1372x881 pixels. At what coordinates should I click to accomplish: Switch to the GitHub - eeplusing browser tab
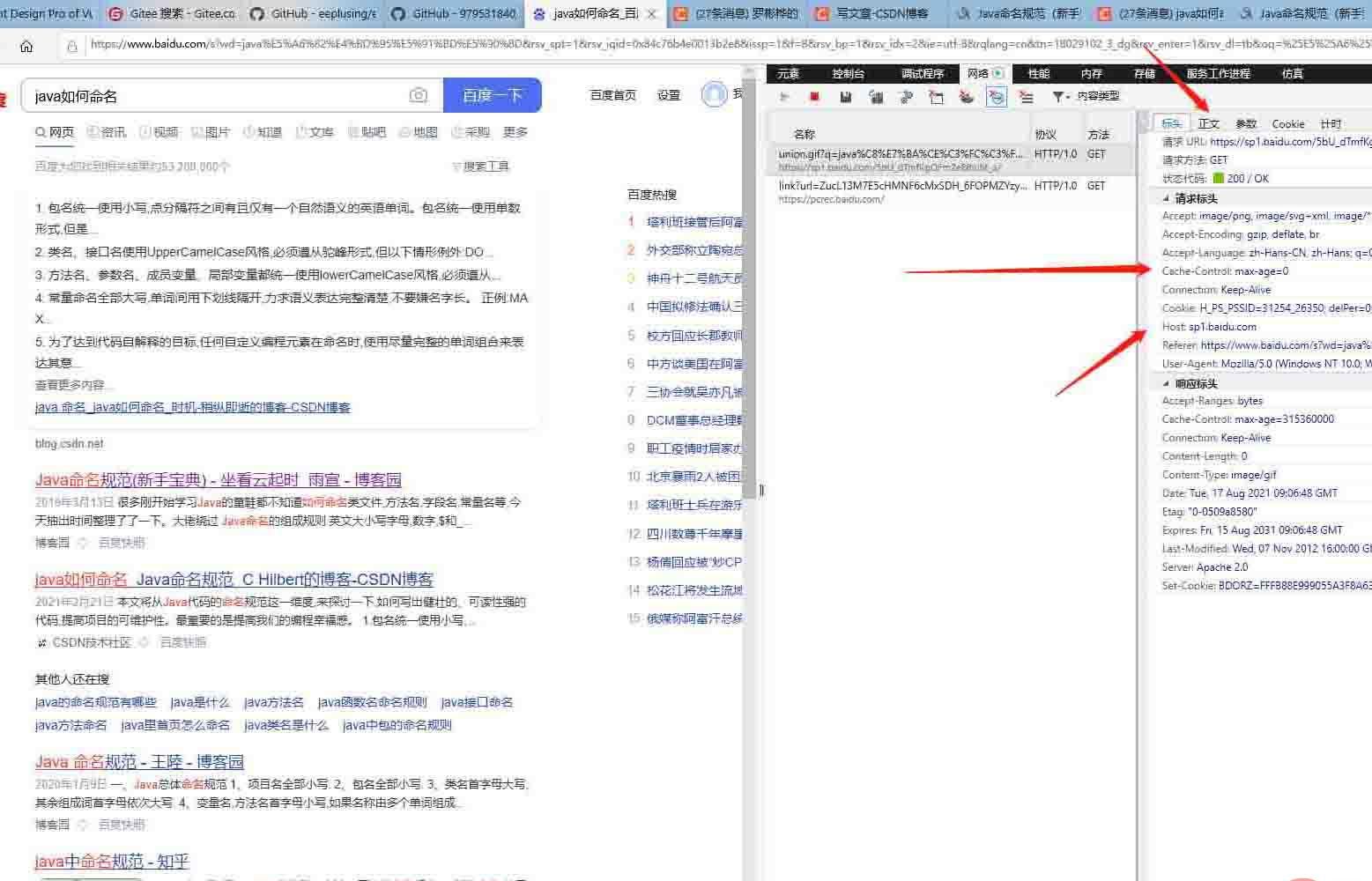pos(312,14)
